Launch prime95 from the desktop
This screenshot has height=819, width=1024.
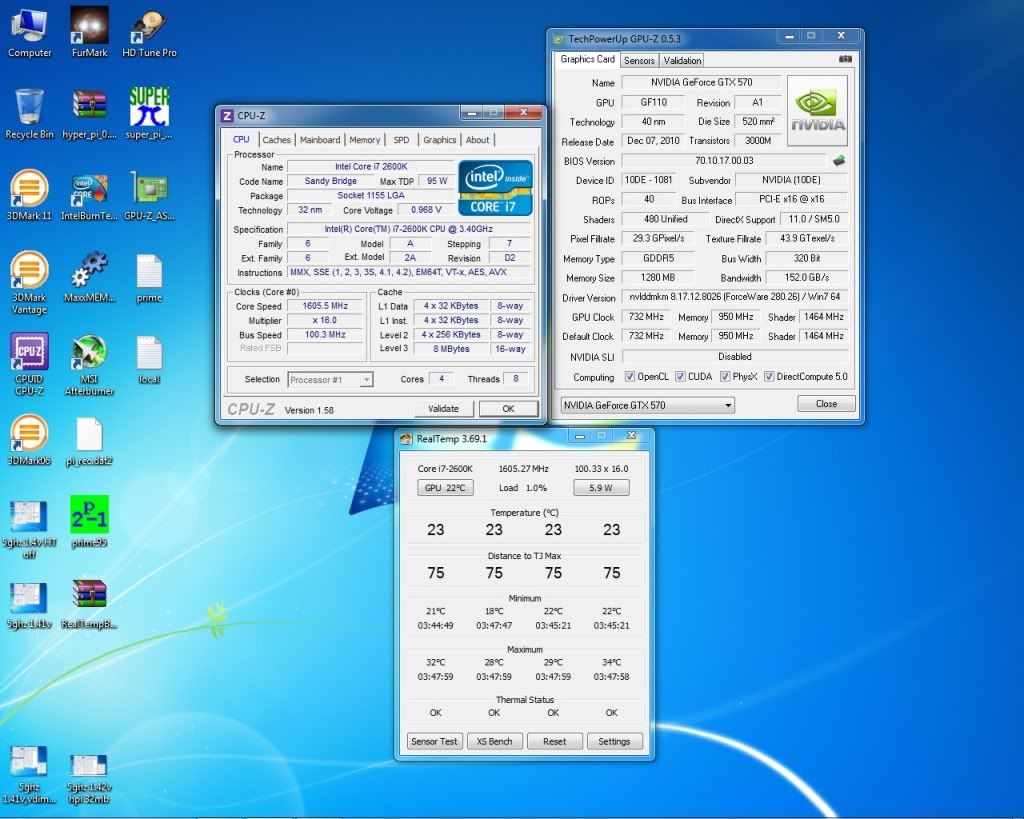click(89, 522)
